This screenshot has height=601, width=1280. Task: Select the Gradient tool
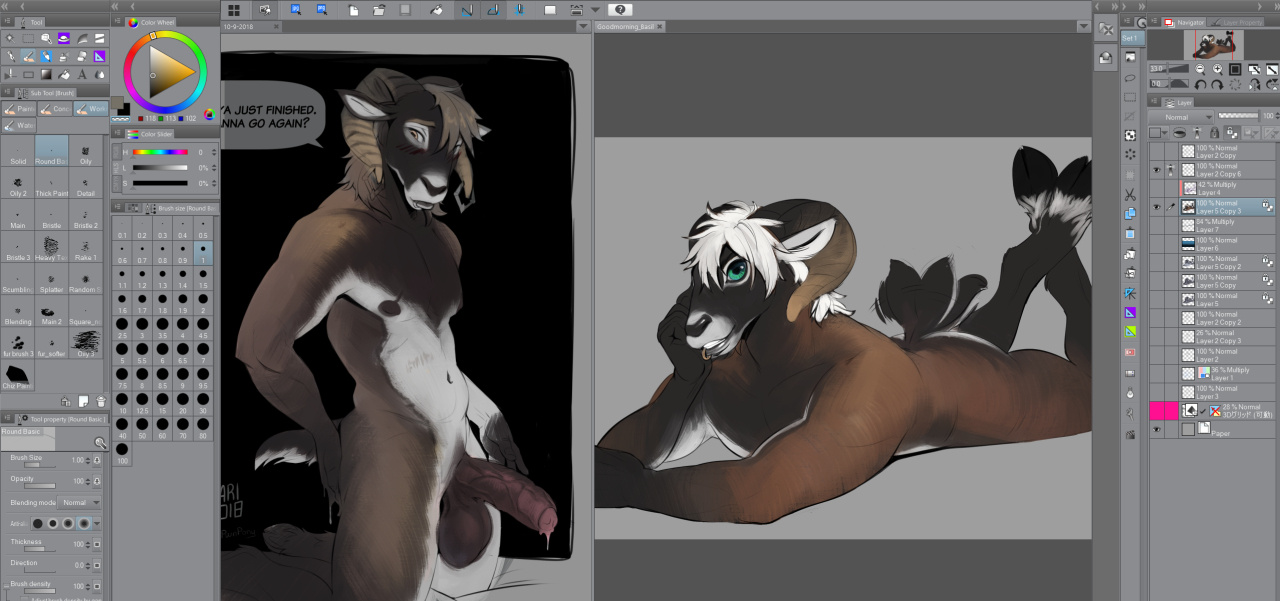pyautogui.click(x=46, y=74)
